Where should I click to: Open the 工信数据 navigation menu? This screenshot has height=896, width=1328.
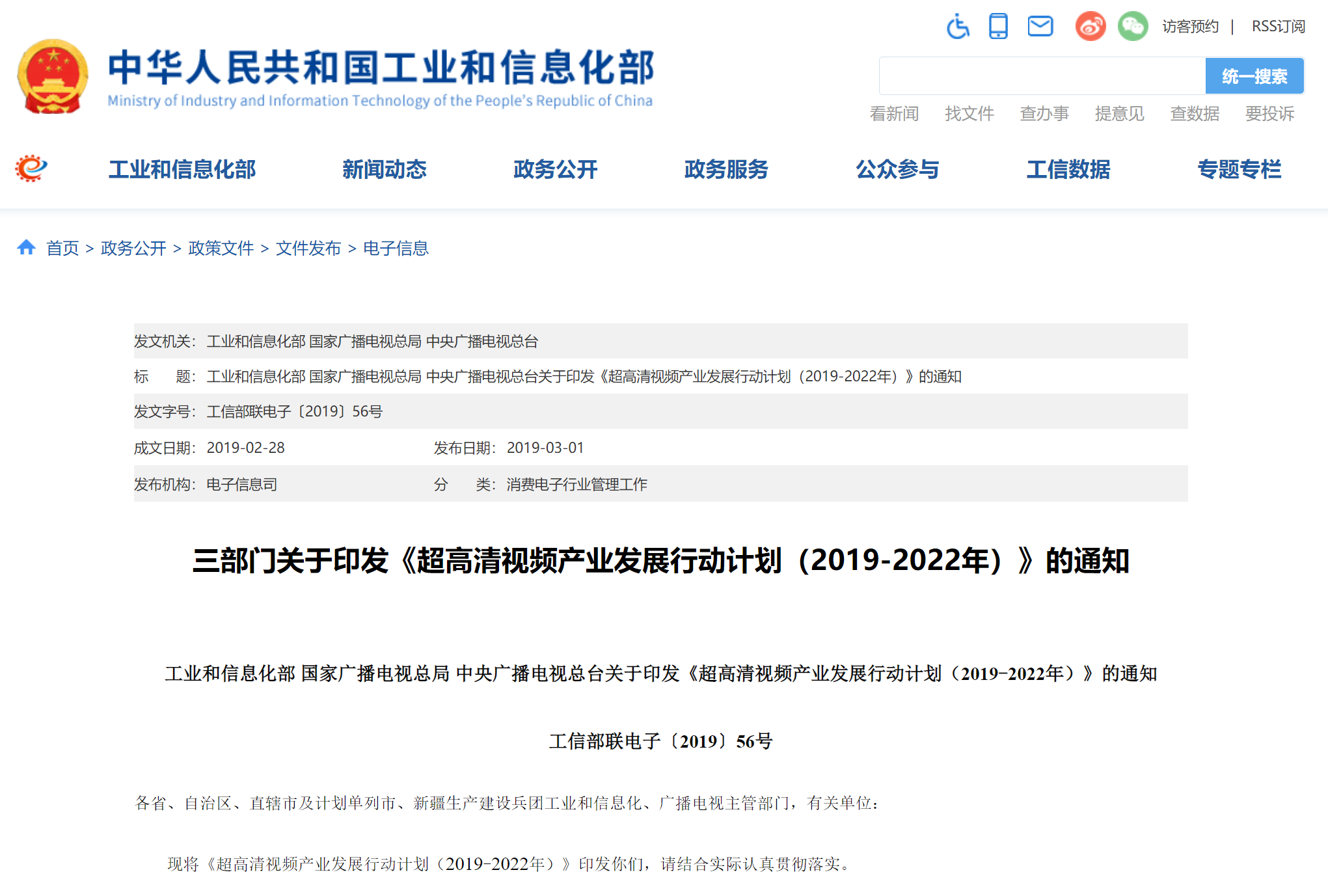1068,169
